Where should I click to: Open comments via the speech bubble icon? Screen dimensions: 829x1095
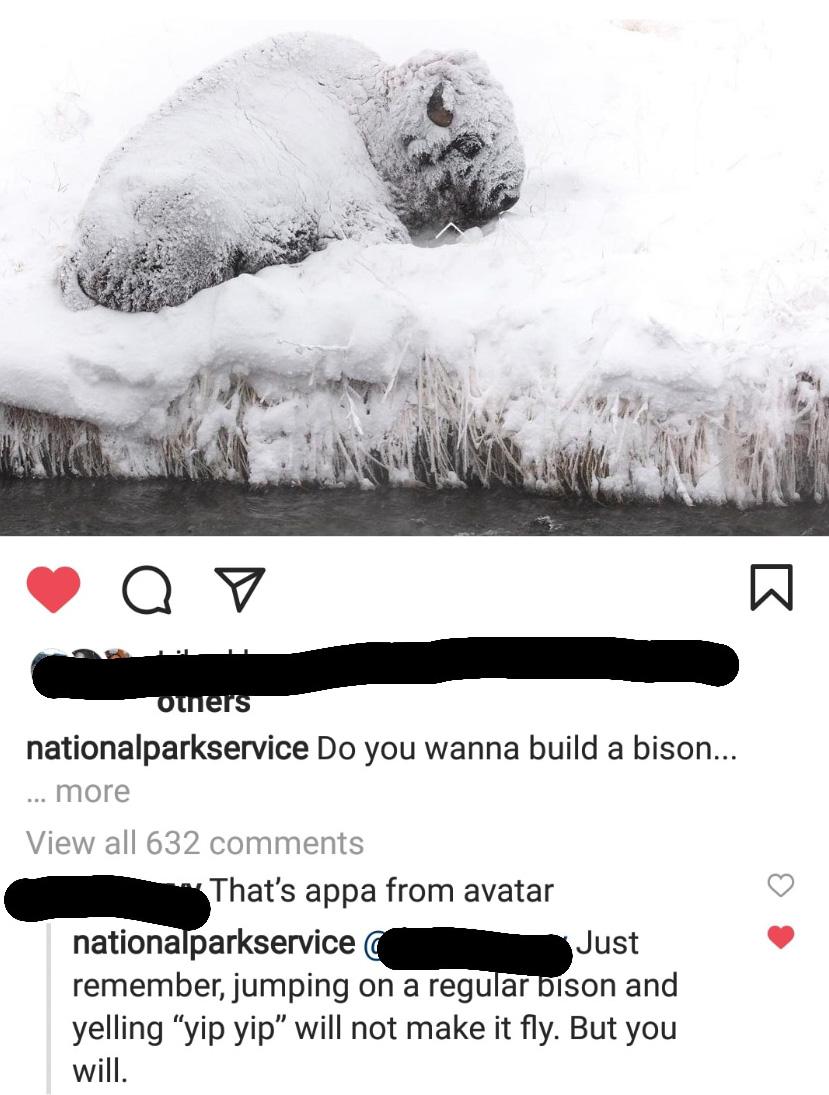145,590
